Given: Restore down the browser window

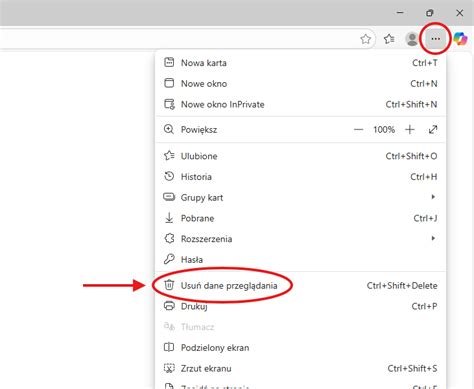Looking at the screenshot, I should (430, 13).
